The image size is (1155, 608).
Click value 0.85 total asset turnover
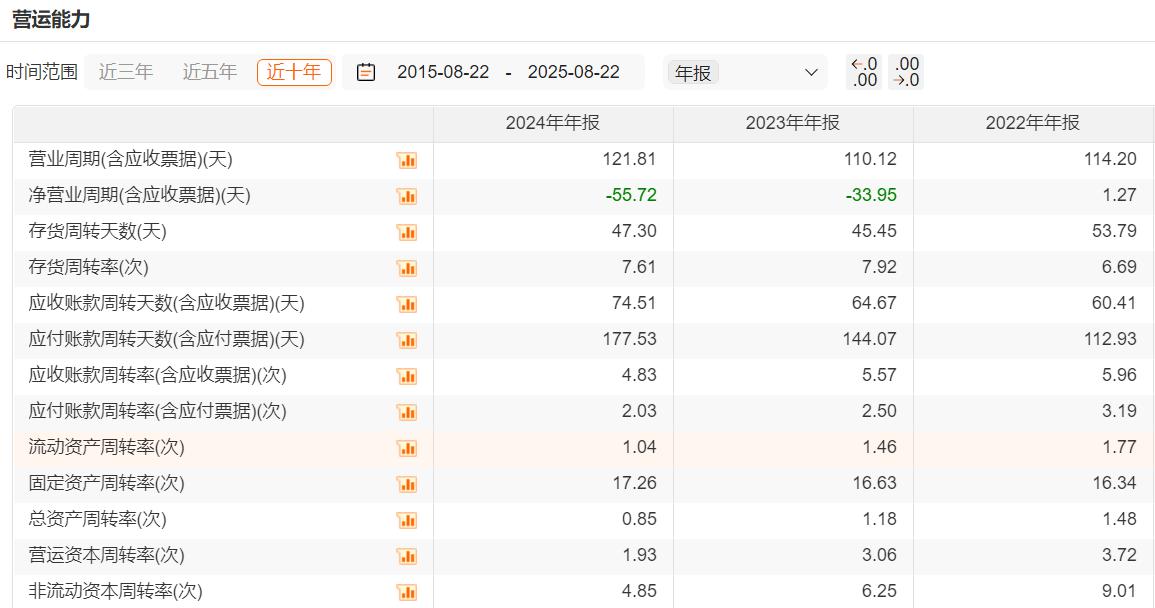639,520
